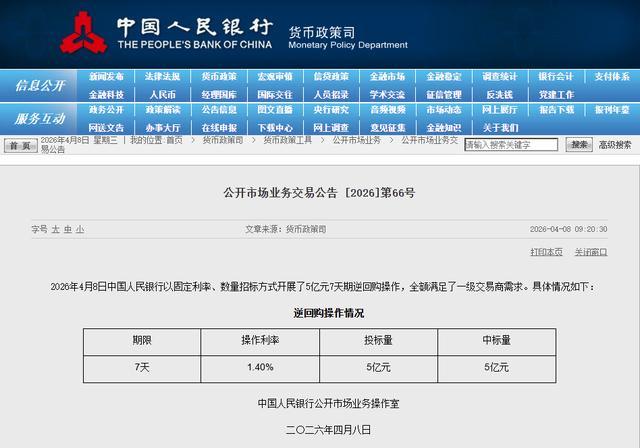The image size is (640, 448).
Task: Click the People's Bank of China logo
Action: 84,33
